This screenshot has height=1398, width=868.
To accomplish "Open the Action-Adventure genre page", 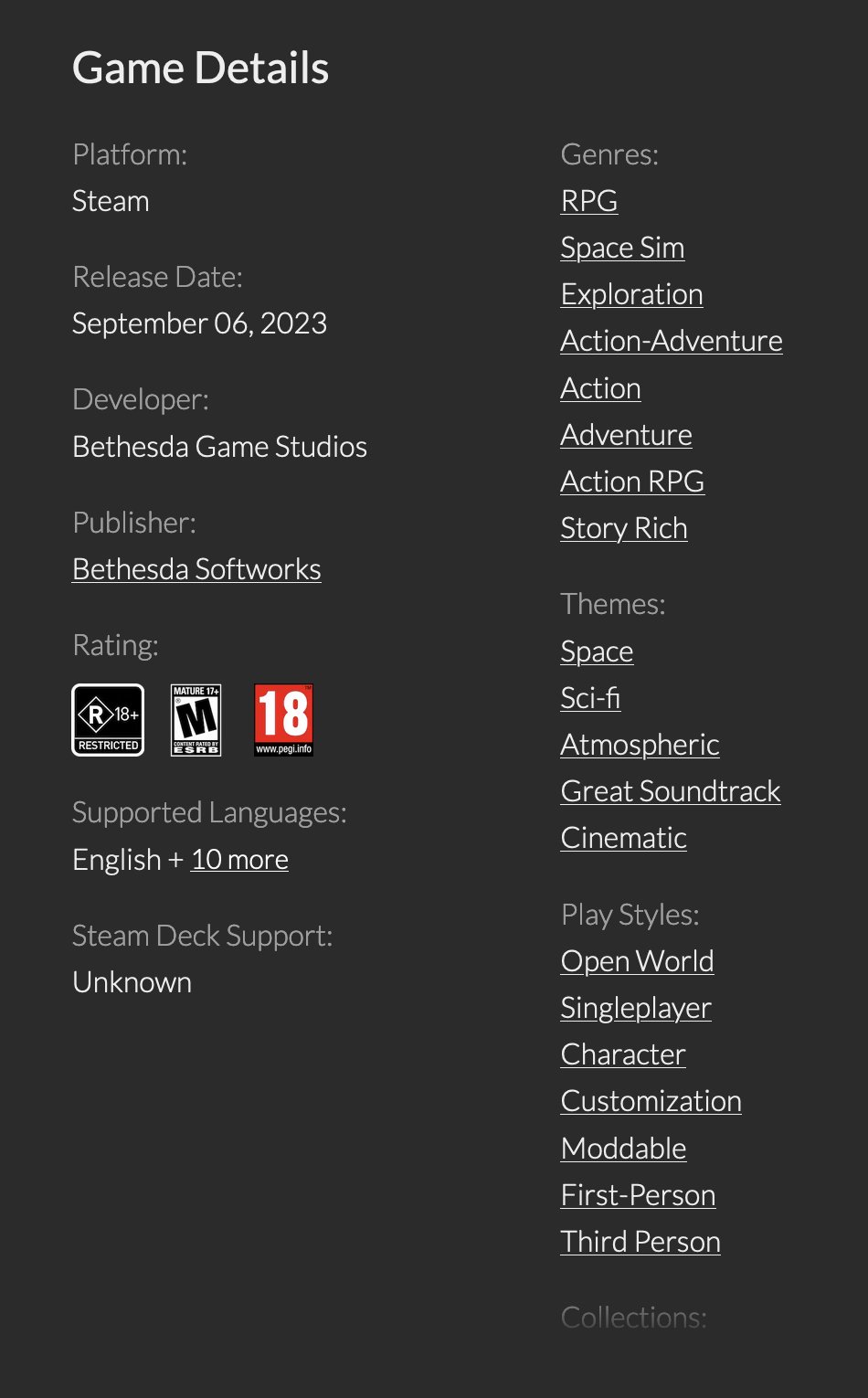I will pyautogui.click(x=671, y=340).
